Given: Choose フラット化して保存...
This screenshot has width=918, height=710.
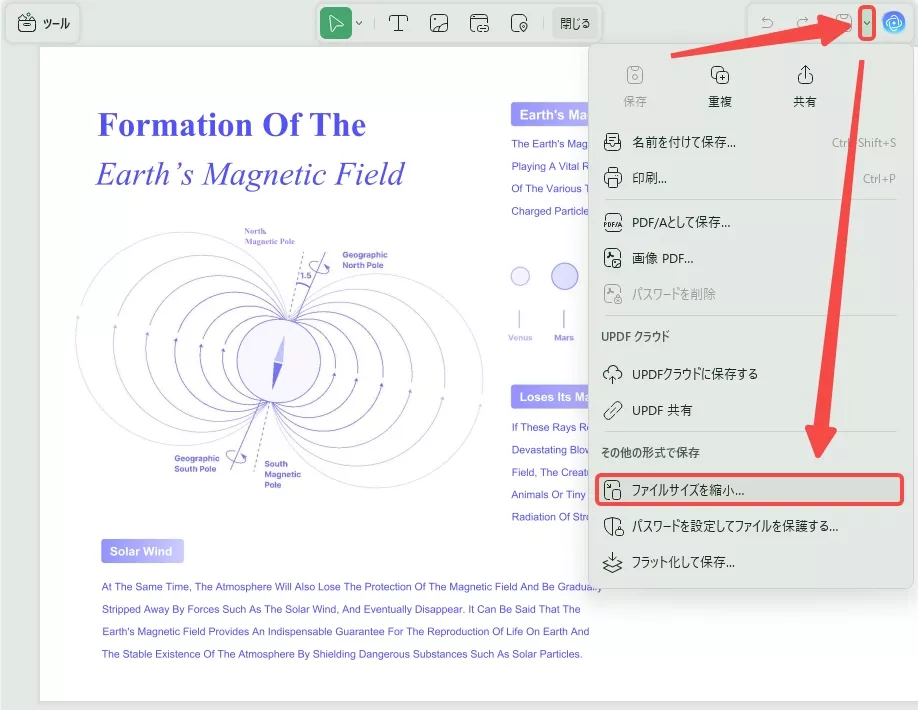Looking at the screenshot, I should pyautogui.click(x=750, y=562).
